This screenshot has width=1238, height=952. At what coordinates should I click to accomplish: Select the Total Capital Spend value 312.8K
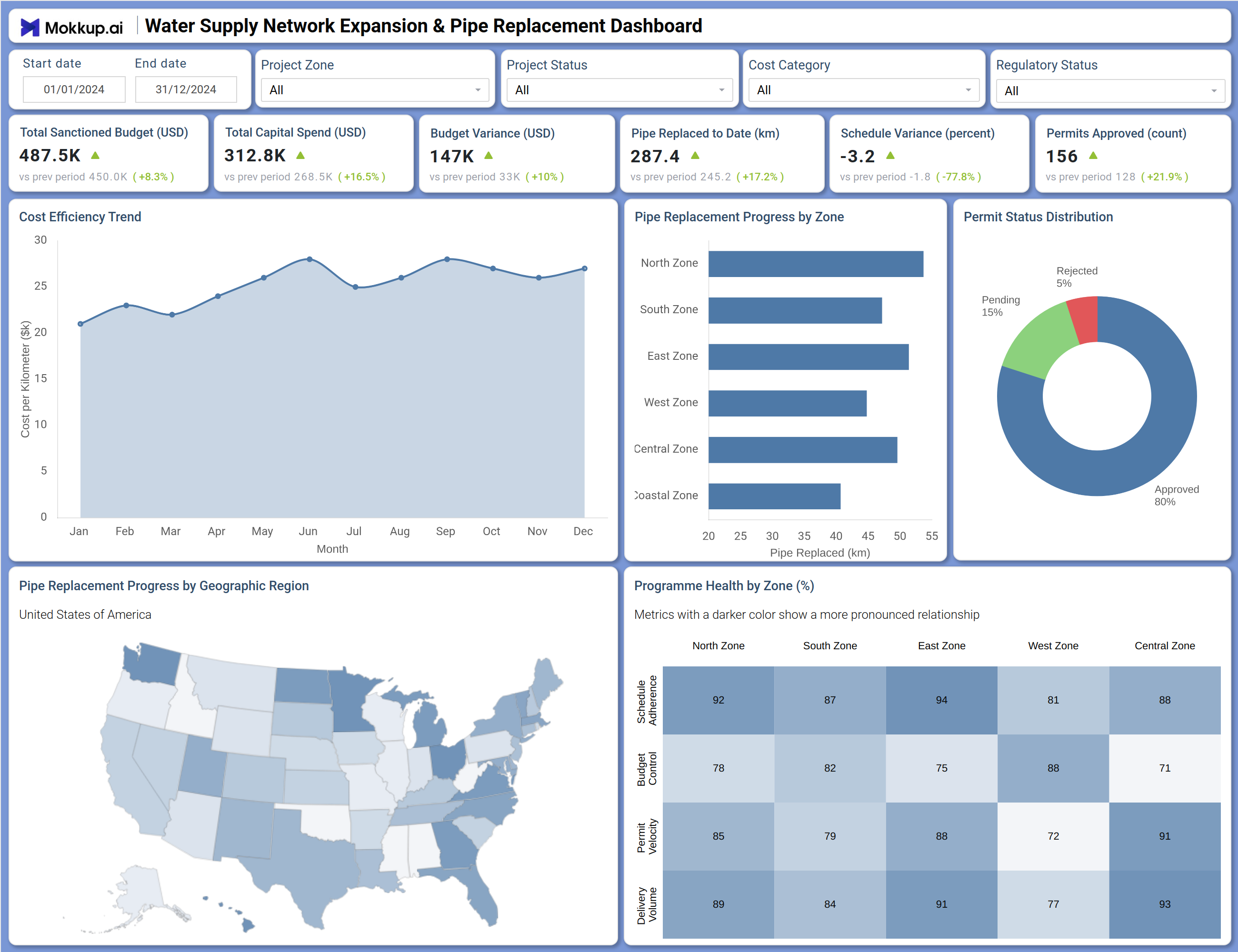(255, 155)
